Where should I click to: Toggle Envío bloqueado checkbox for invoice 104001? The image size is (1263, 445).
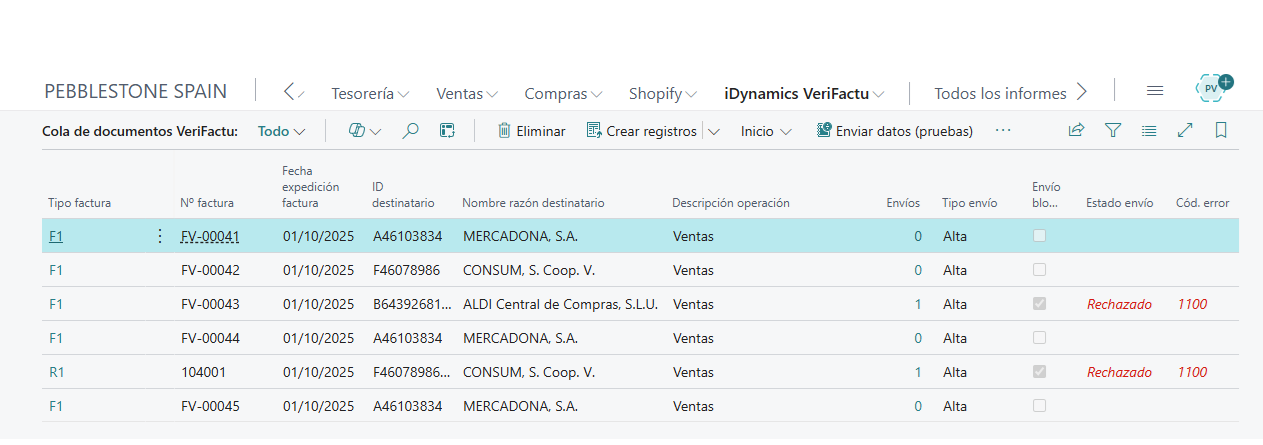click(x=1039, y=372)
